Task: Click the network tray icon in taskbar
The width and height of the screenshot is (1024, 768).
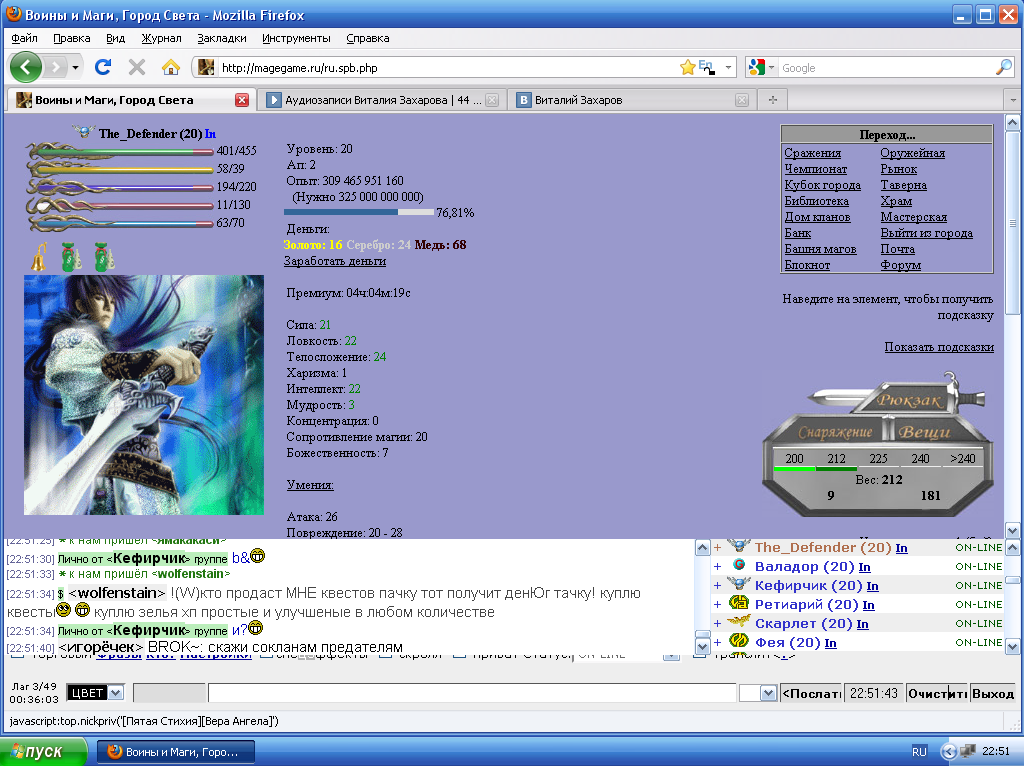Action: point(967,751)
